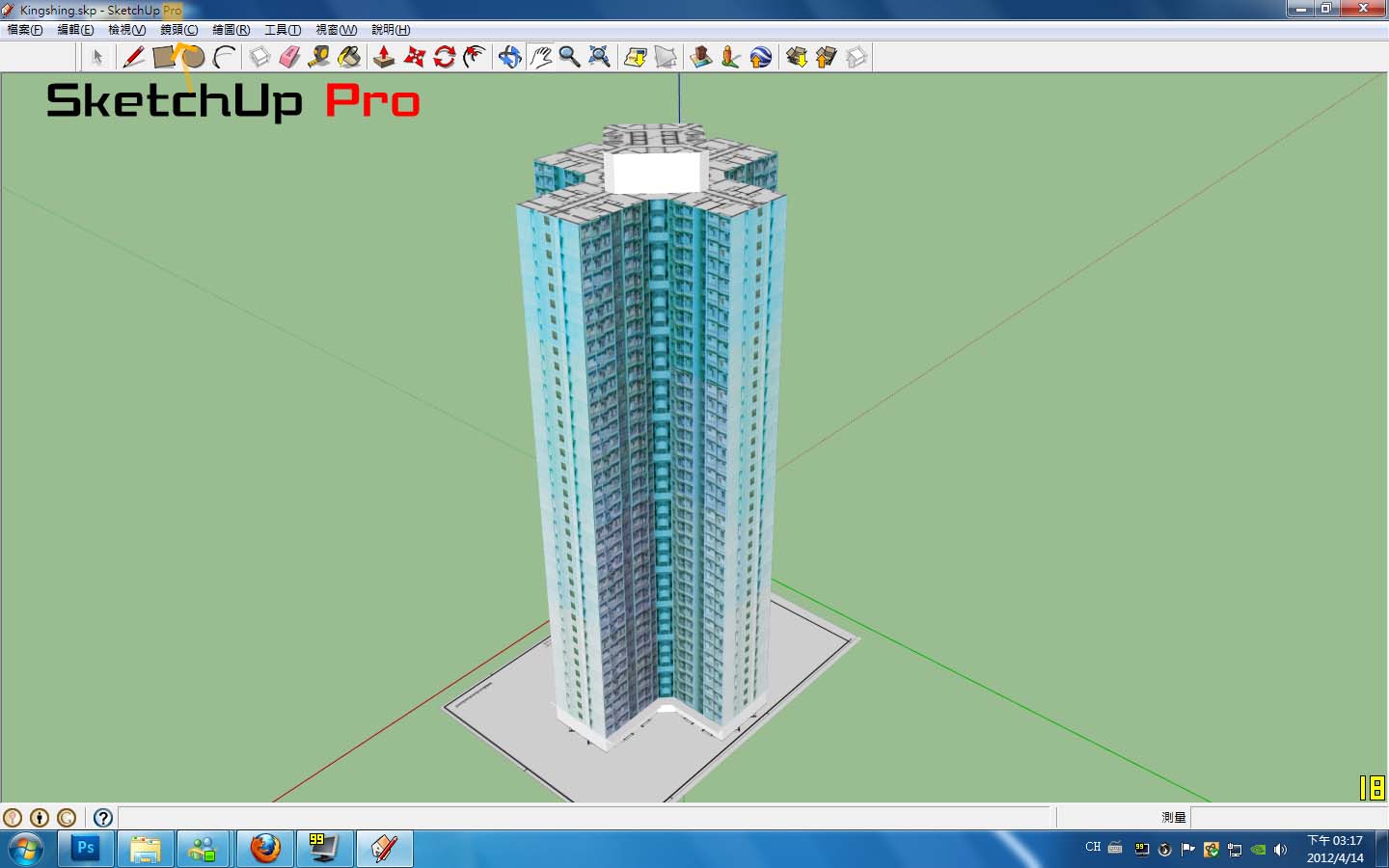Click the Windows Start button

click(25, 849)
